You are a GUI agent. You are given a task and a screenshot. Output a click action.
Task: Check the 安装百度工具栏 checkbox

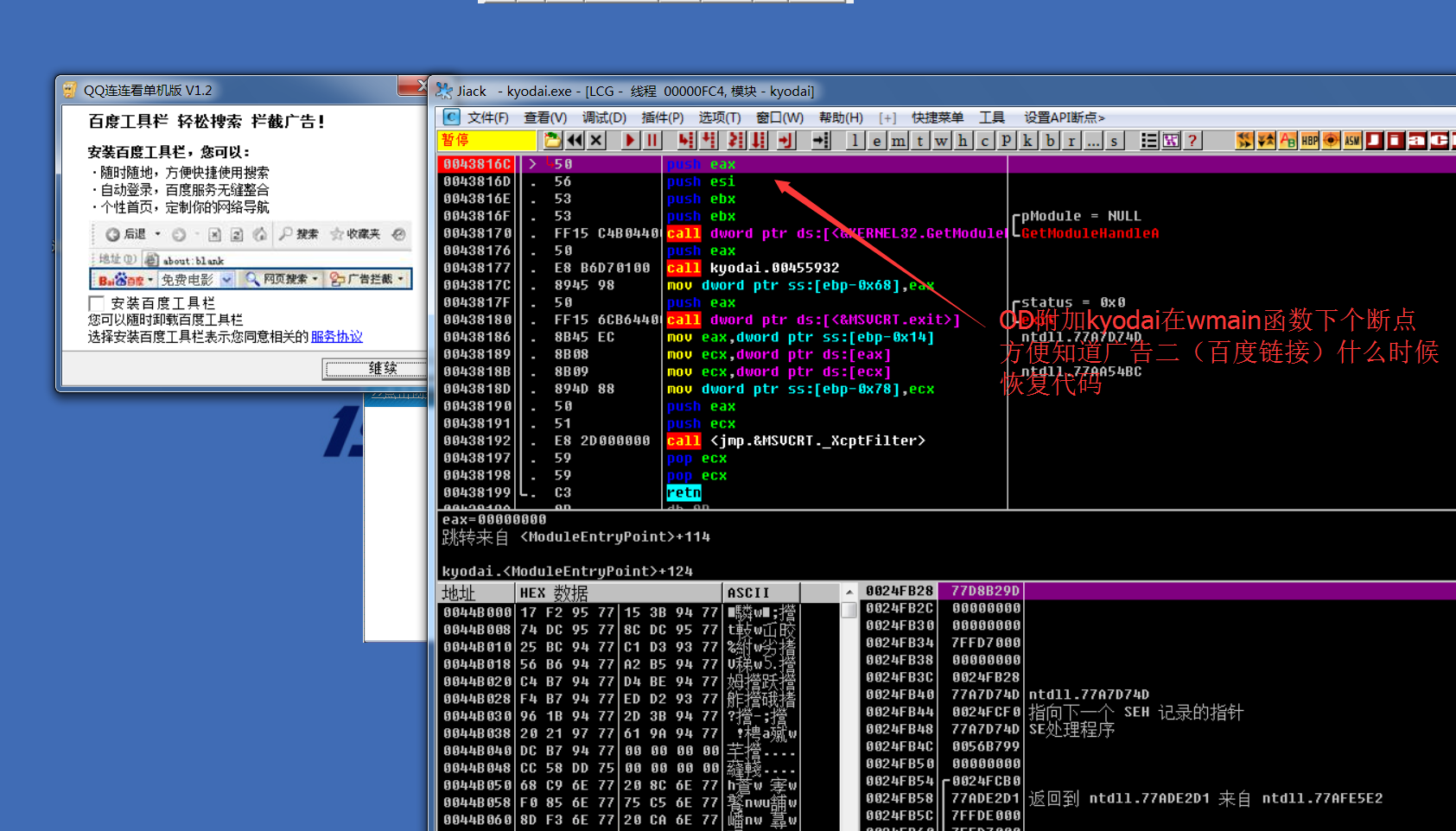click(96, 303)
